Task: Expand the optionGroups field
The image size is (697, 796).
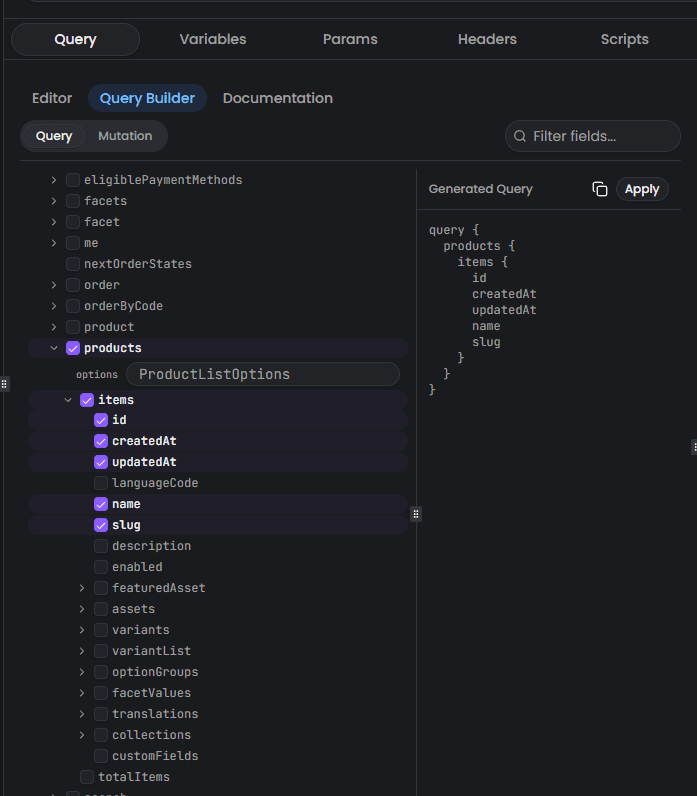Action: tap(82, 672)
